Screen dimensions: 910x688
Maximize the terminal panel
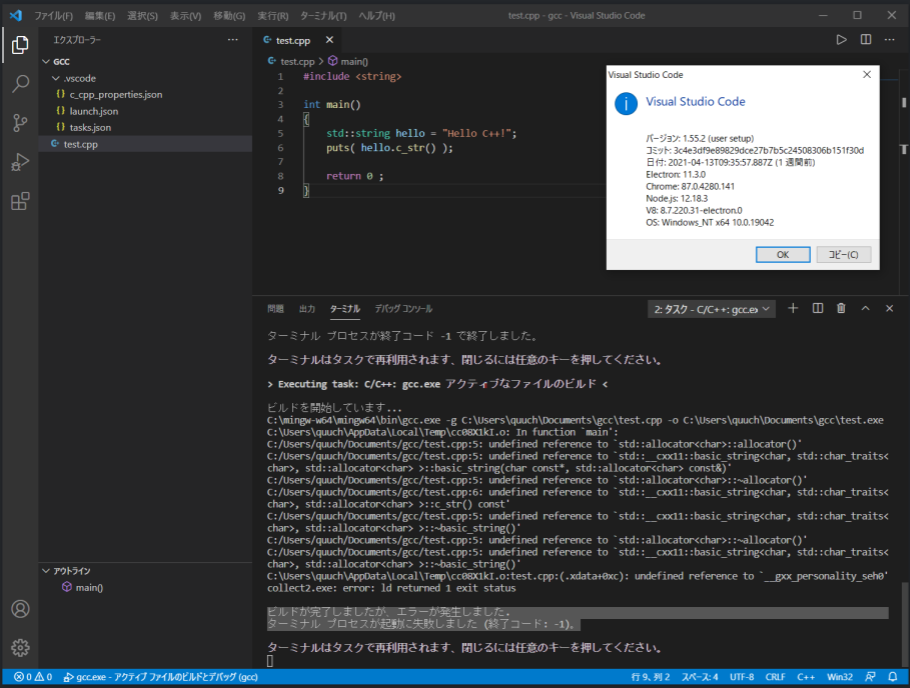[864, 309]
